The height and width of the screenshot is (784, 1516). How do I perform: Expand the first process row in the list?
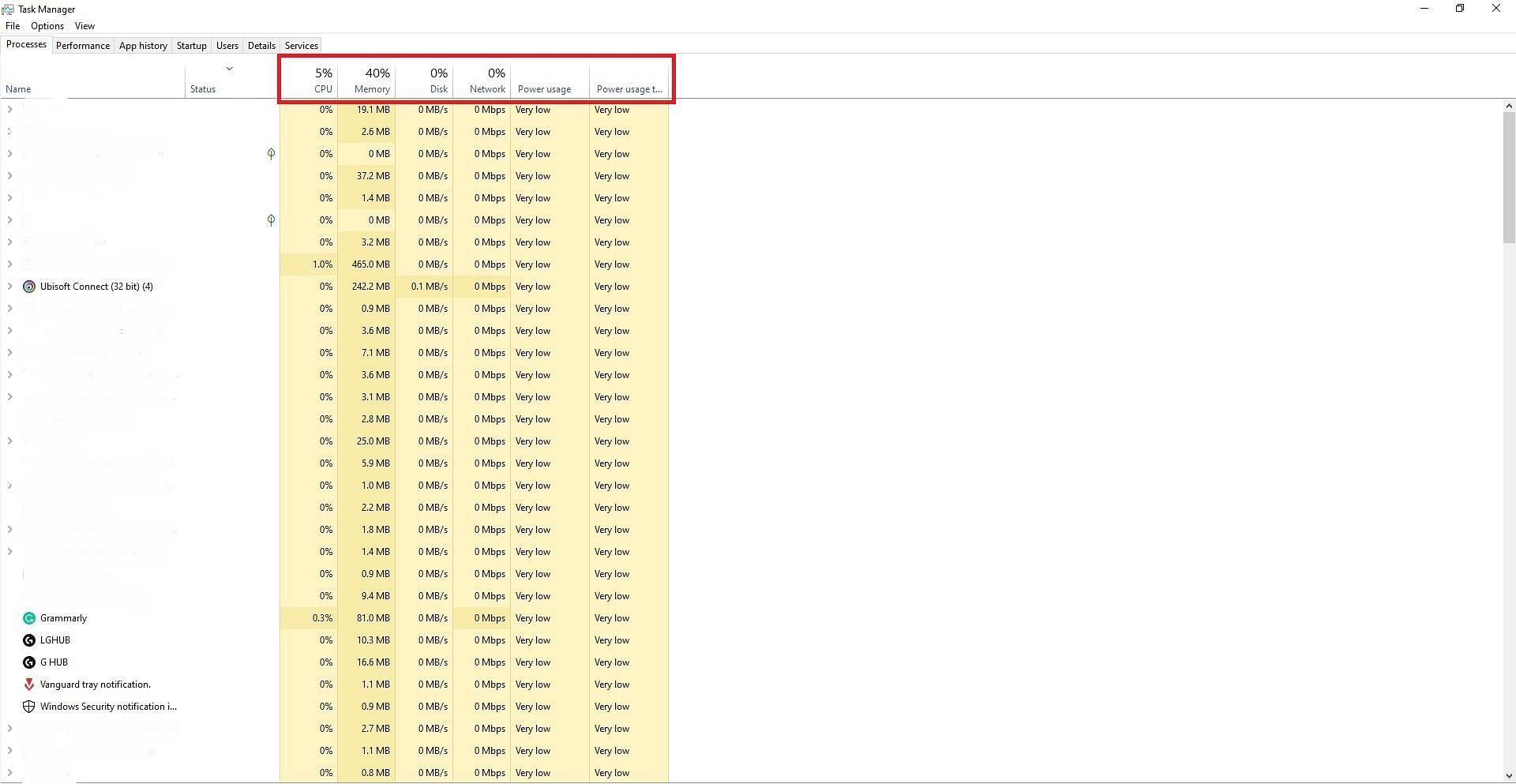[9, 110]
